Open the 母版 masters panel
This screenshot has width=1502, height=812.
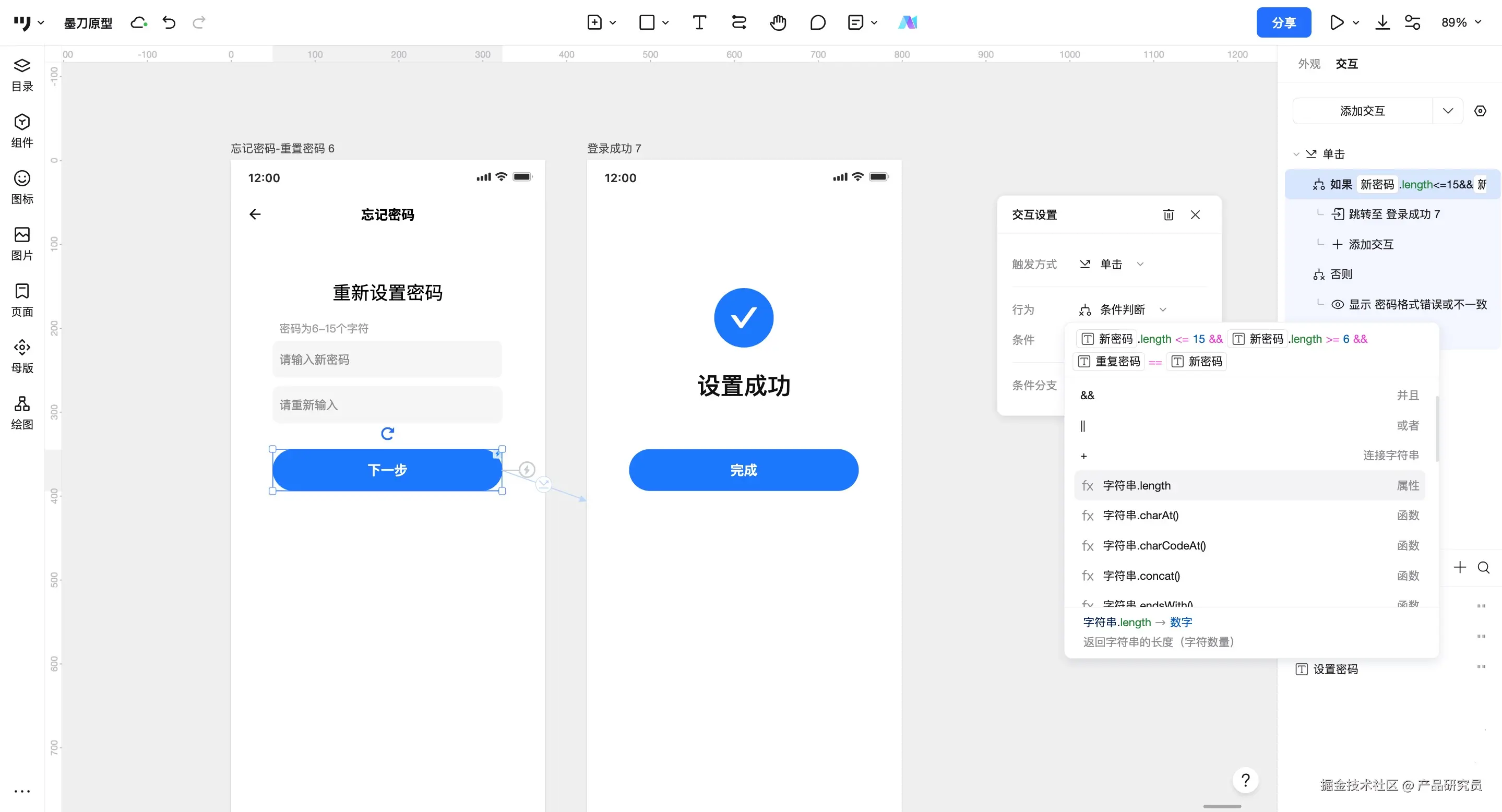22,356
